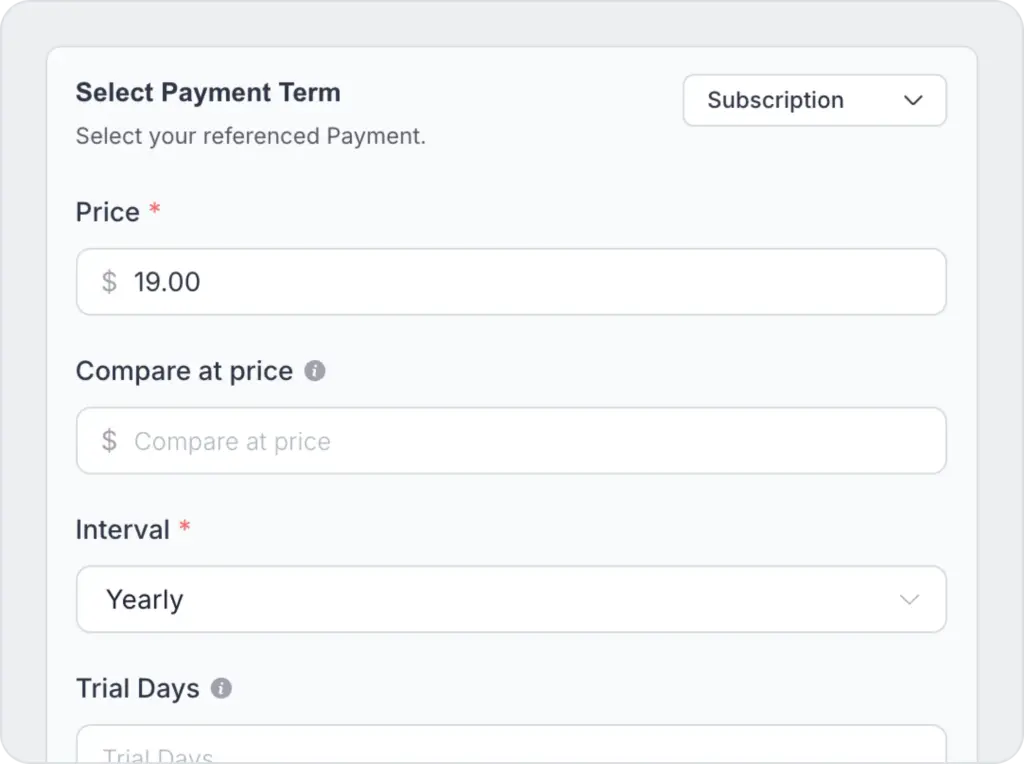Click the 'Select your referenced Payment.' description

pos(250,136)
